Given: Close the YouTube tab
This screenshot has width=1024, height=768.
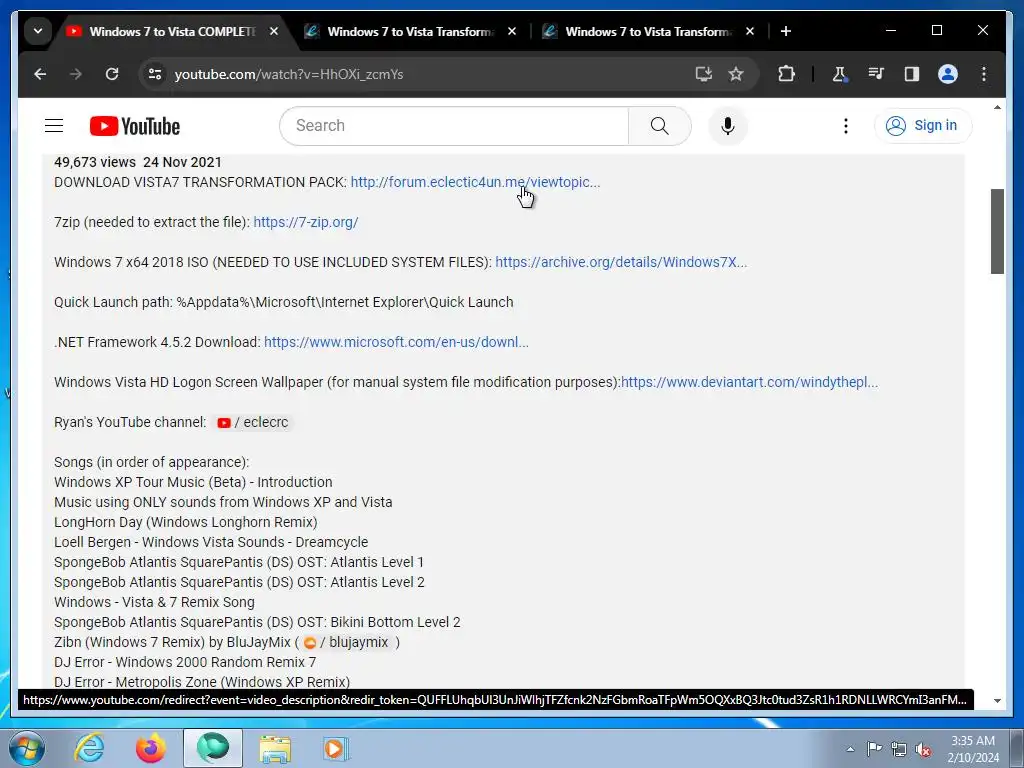Looking at the screenshot, I should tap(274, 31).
